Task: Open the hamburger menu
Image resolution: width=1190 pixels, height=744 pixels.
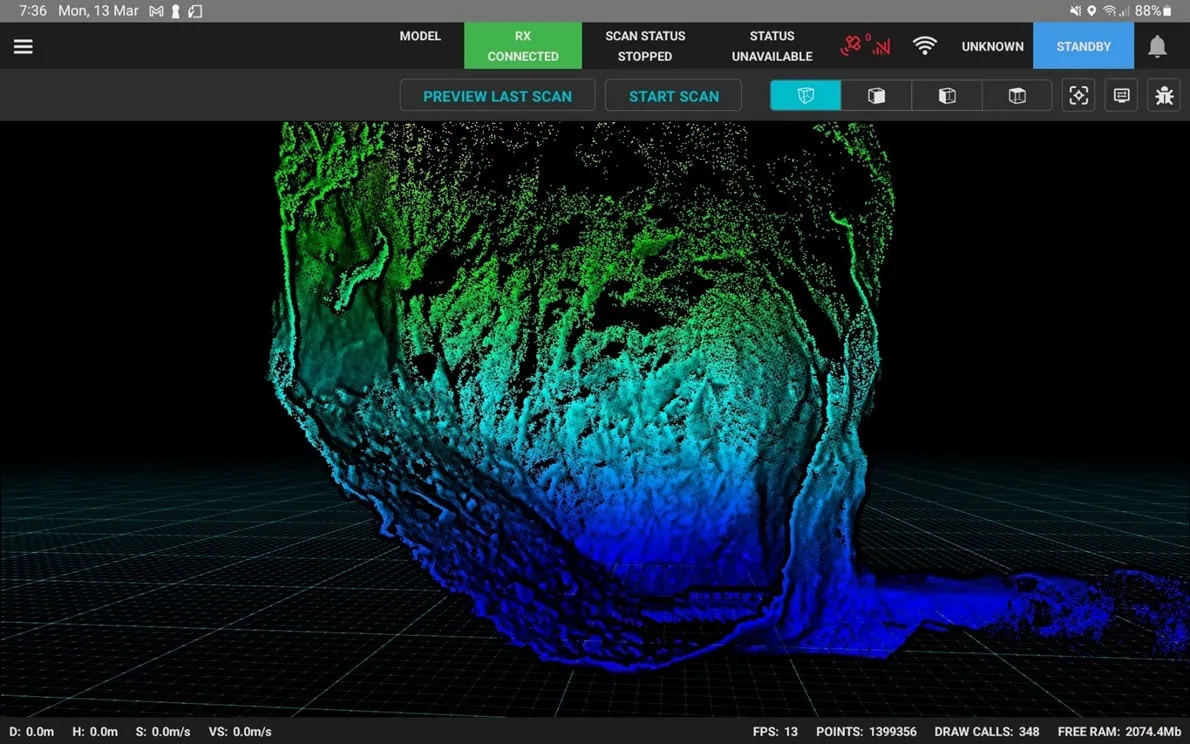Action: (x=23, y=47)
